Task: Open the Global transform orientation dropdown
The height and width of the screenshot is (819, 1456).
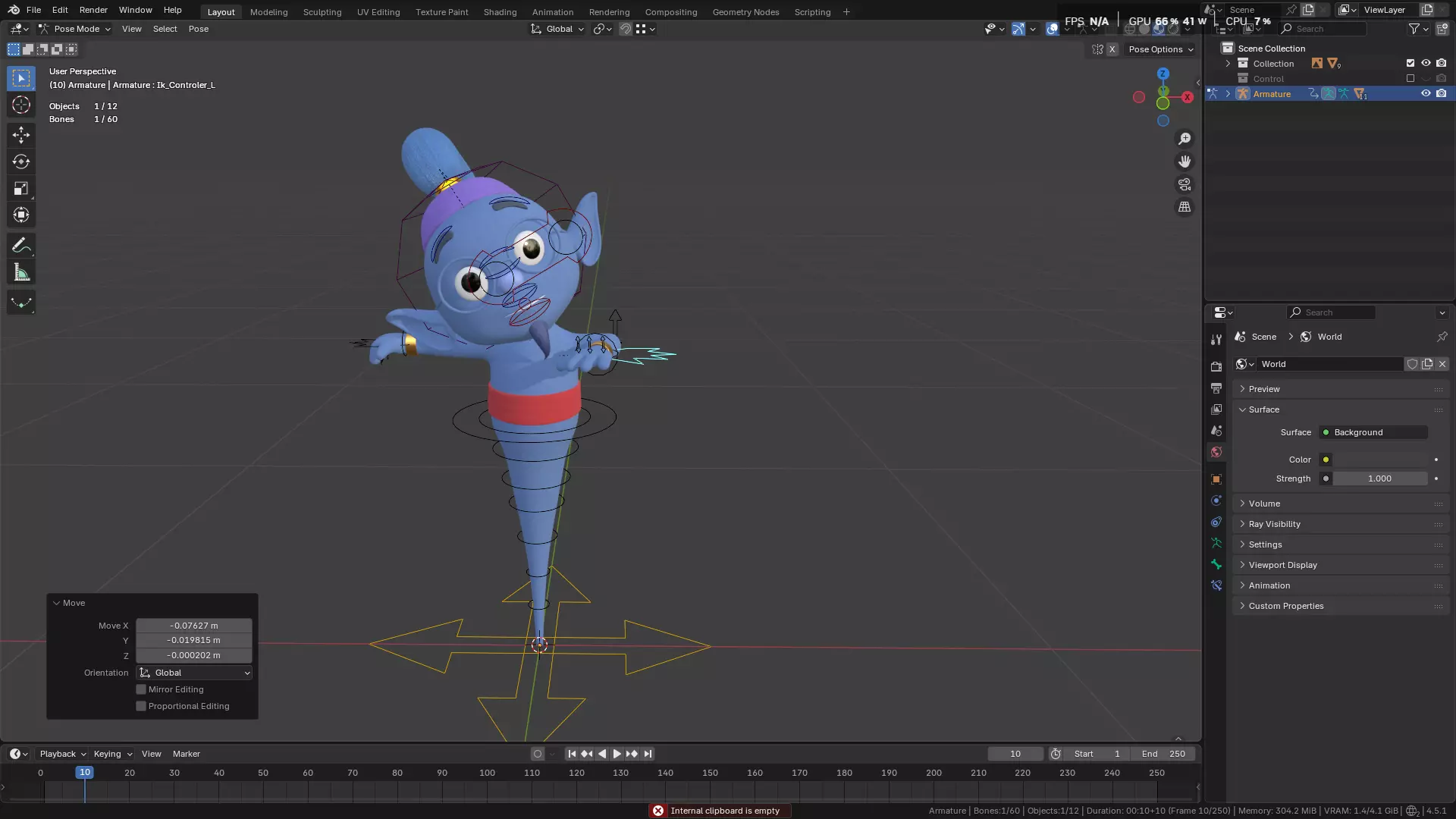Action: (x=558, y=29)
